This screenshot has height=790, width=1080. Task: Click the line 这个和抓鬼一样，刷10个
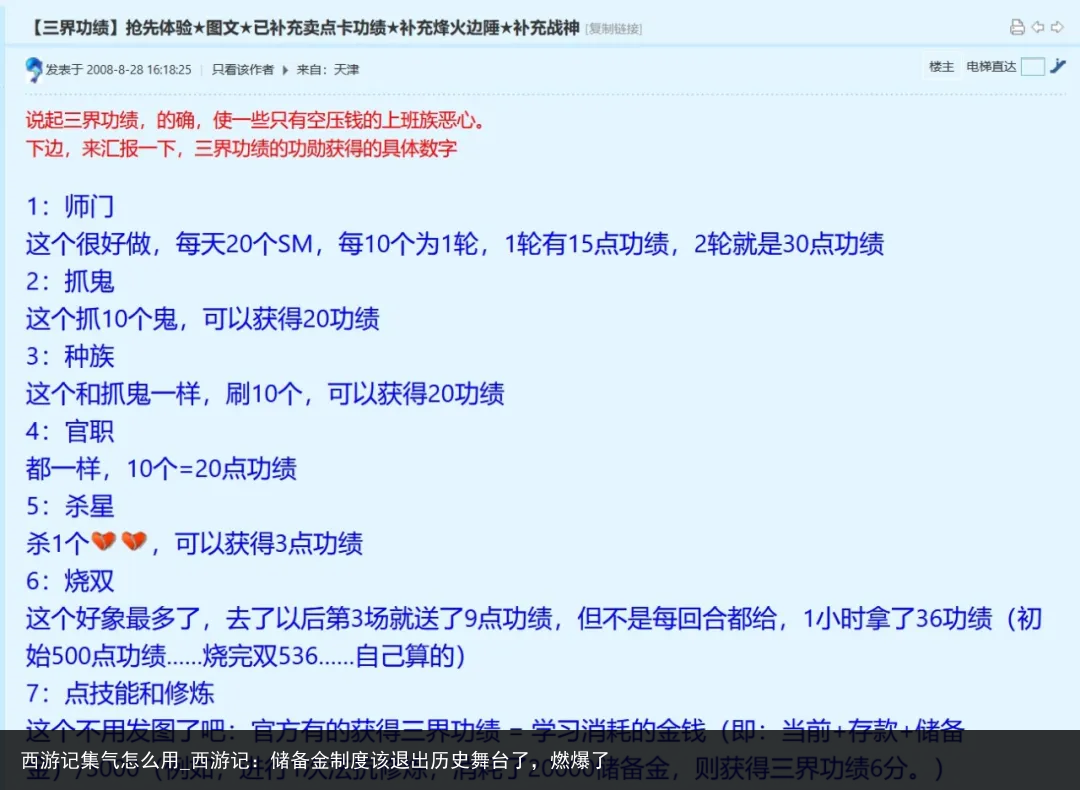pyautogui.click(x=265, y=393)
